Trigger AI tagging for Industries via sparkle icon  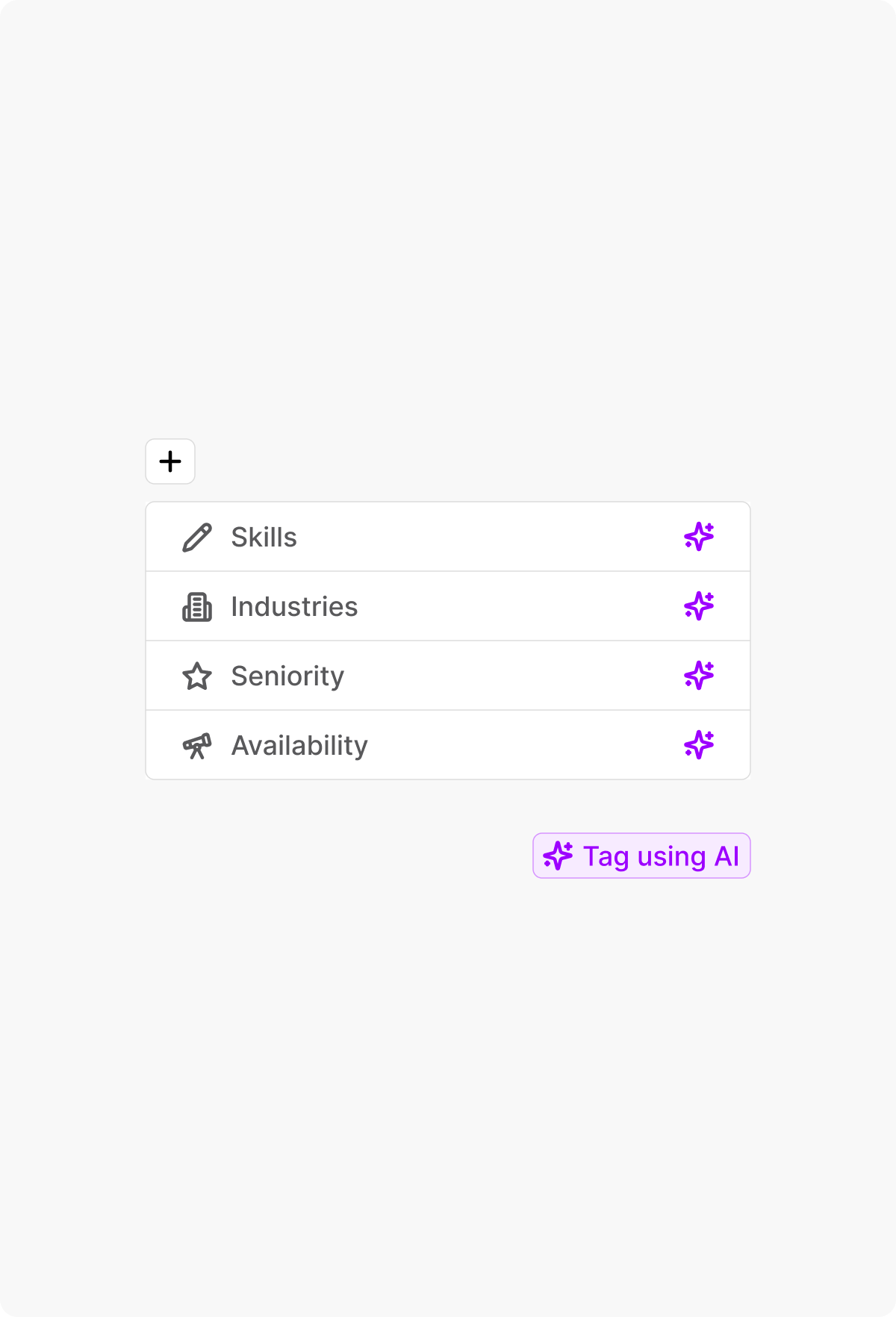pos(699,606)
